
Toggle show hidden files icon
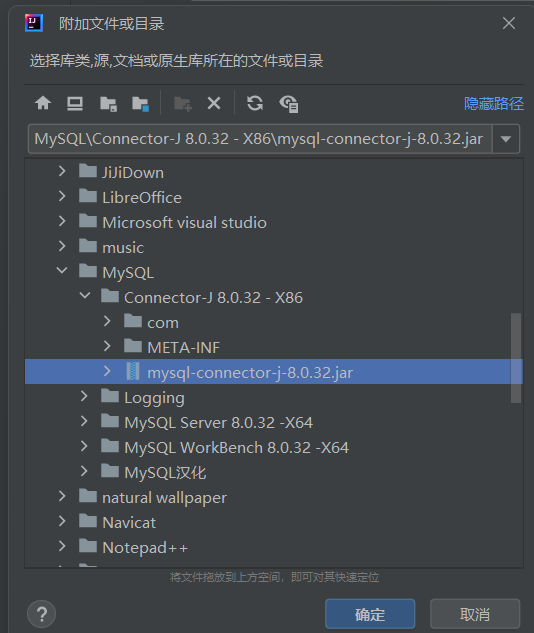coord(289,104)
